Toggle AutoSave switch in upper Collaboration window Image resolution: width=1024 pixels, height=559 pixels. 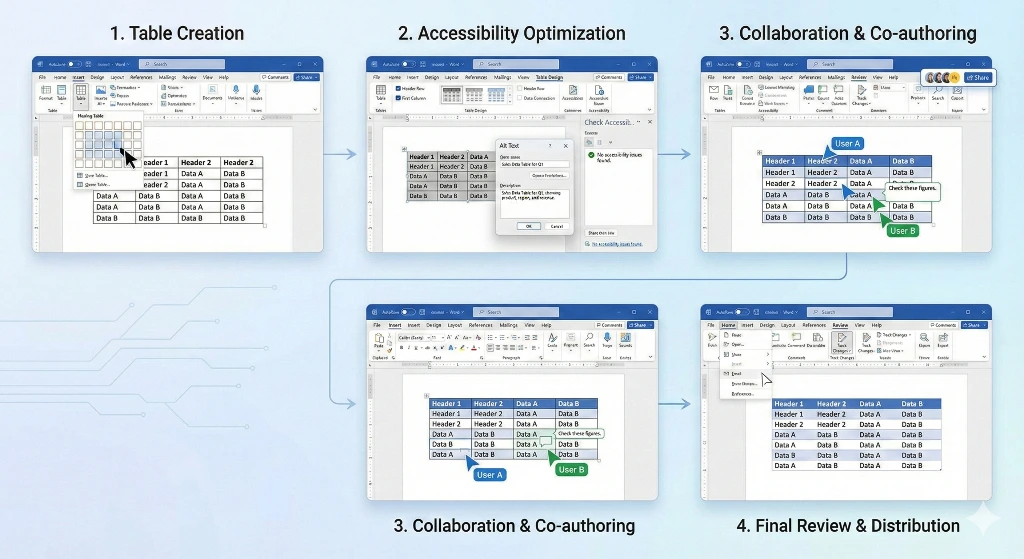743,64
